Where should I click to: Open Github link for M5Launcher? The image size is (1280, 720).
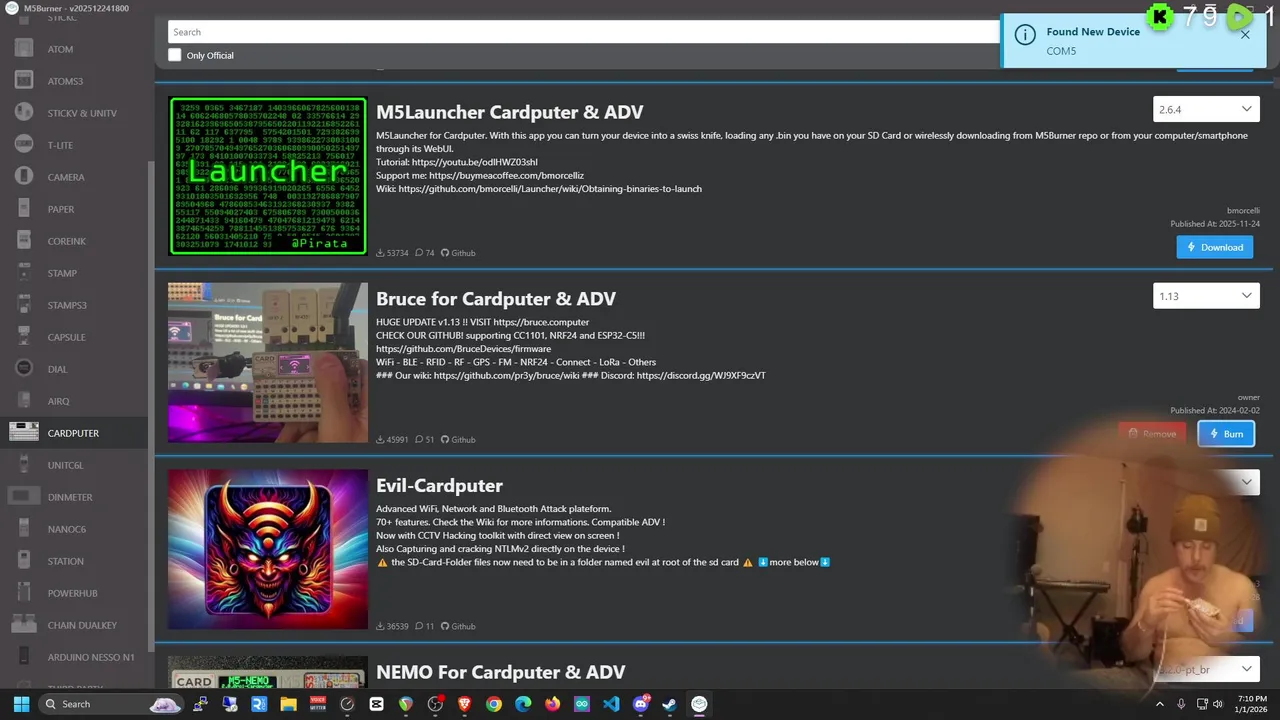(458, 253)
